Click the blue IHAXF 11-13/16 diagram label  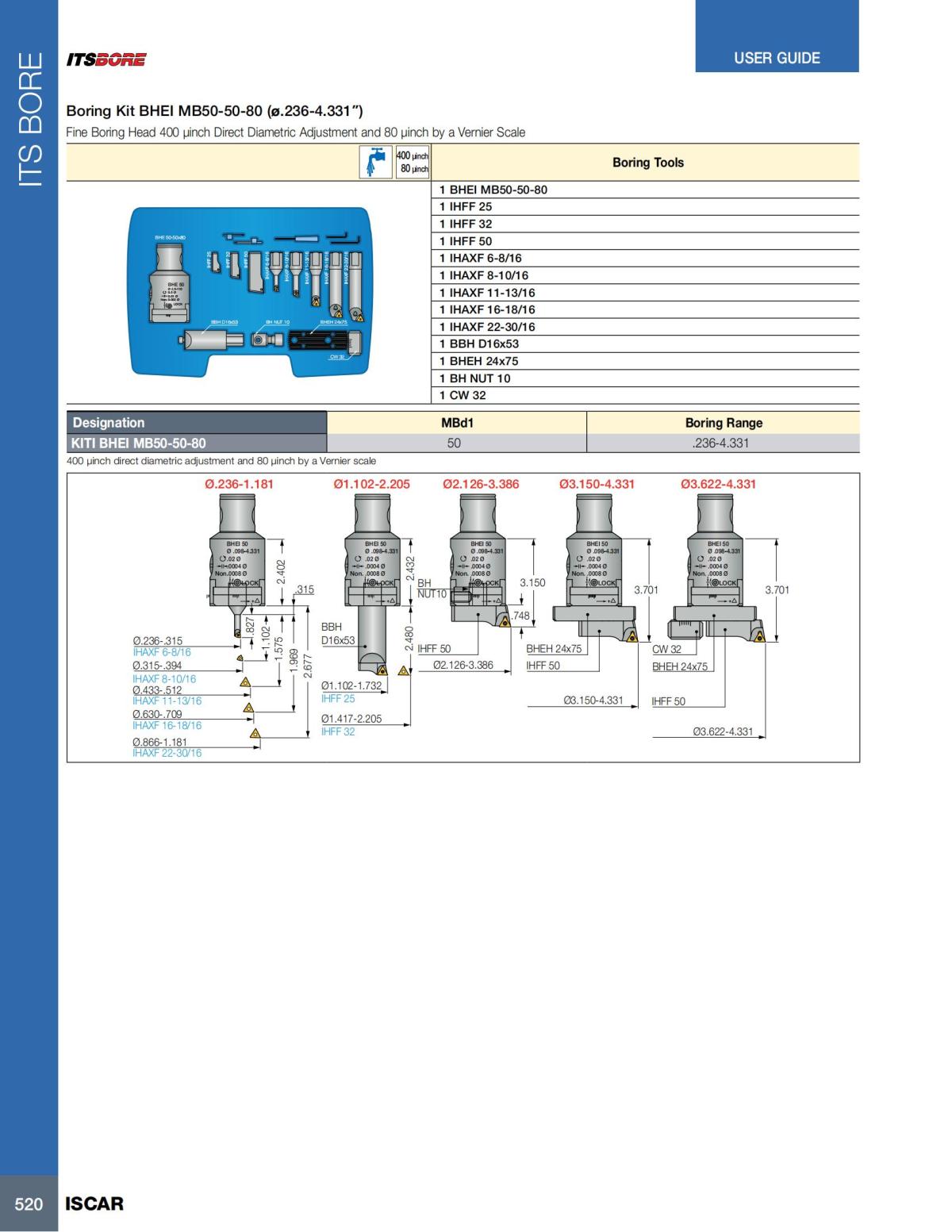pos(167,700)
